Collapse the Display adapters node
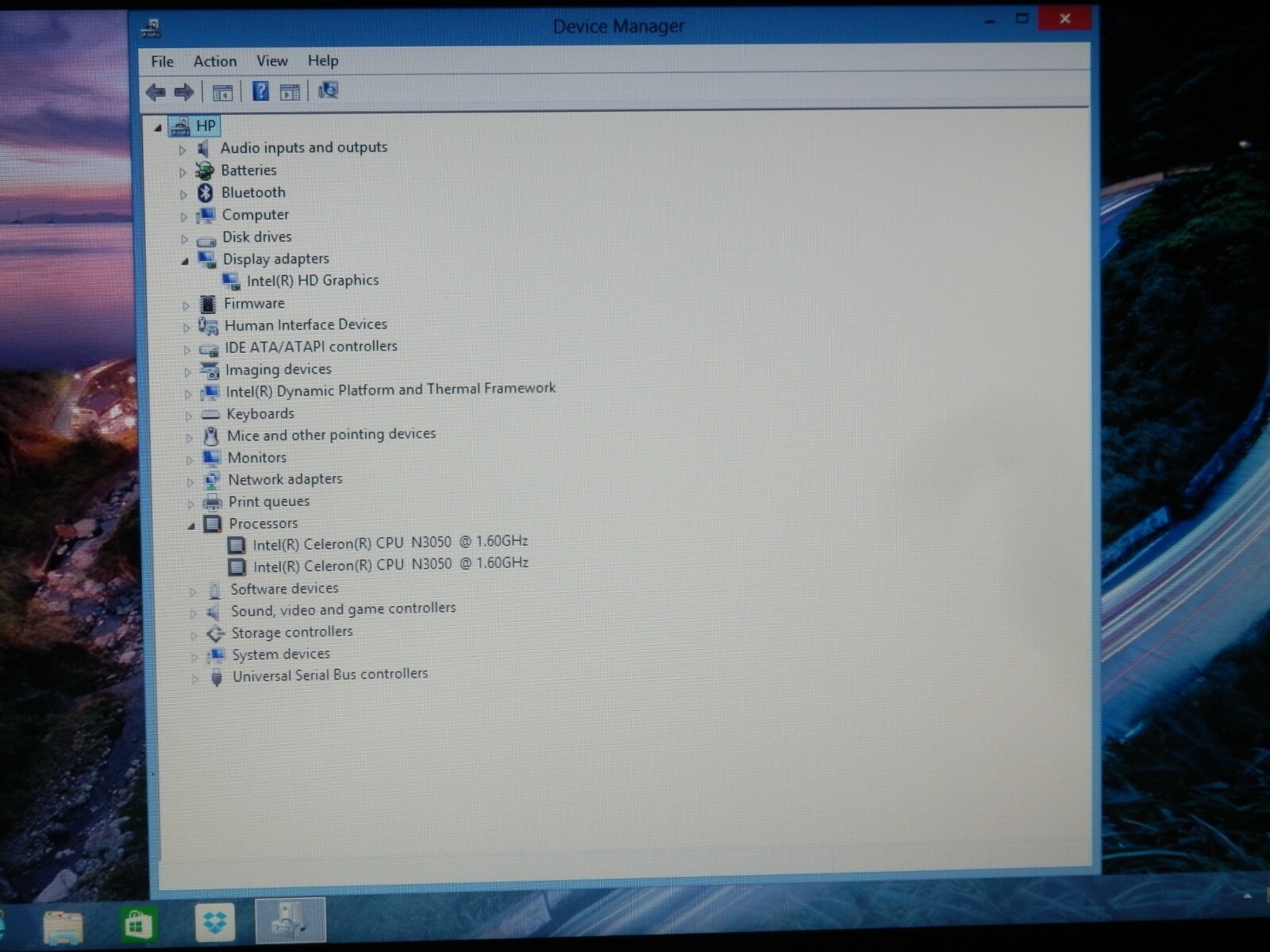 pyautogui.click(x=185, y=260)
